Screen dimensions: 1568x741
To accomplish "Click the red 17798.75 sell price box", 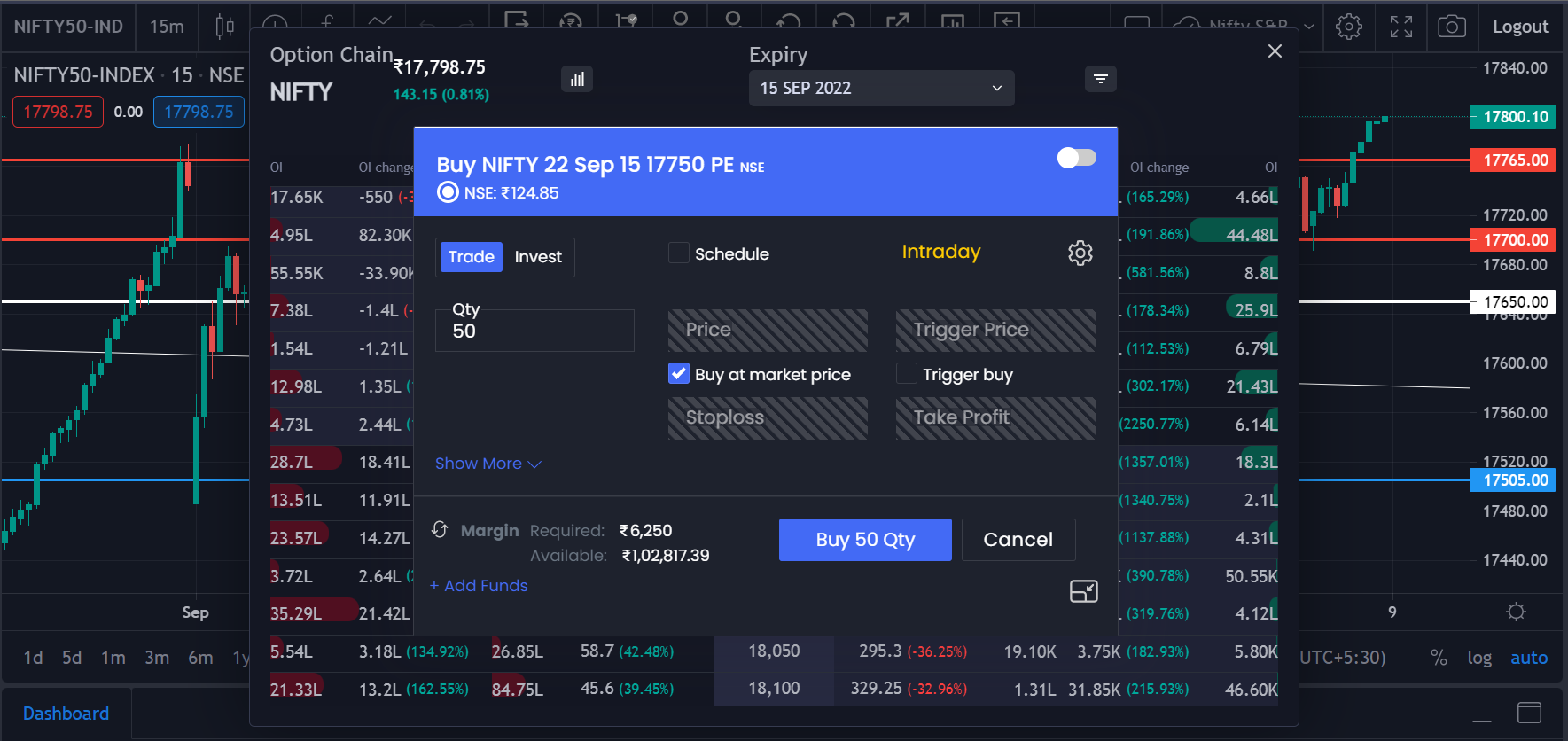I will point(58,112).
